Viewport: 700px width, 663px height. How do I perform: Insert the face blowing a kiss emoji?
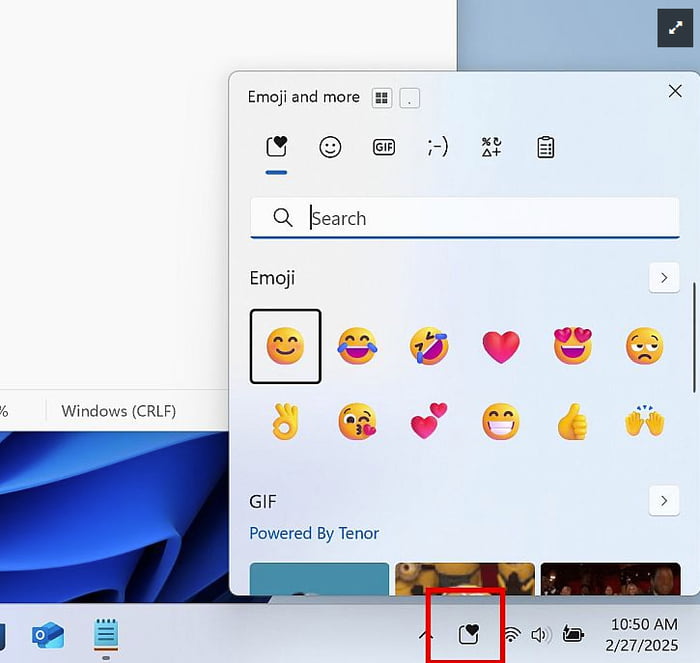[x=357, y=421]
